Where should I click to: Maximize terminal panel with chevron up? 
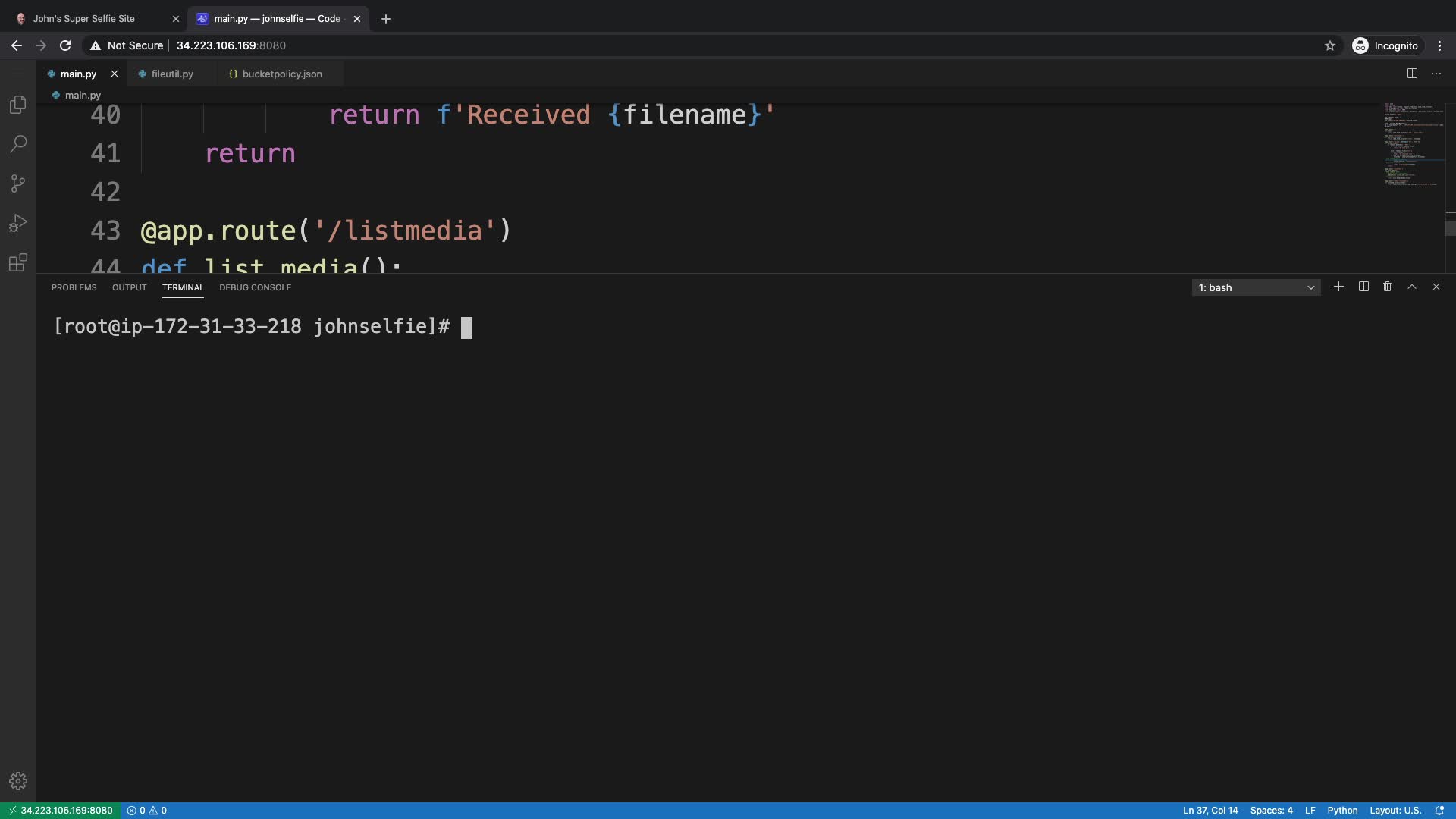pos(1411,287)
